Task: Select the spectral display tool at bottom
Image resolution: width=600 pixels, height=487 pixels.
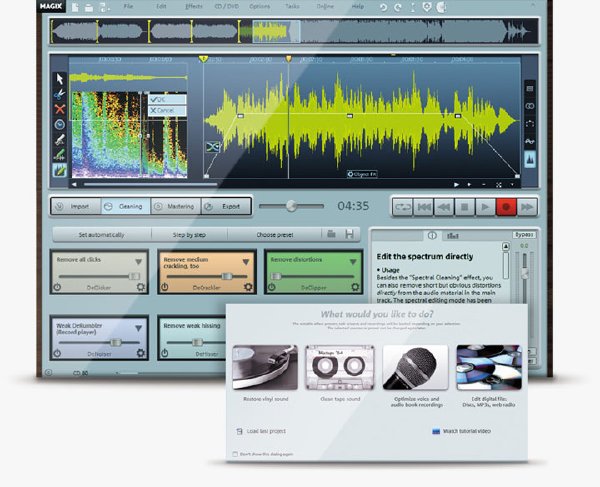Action: pos(60,170)
